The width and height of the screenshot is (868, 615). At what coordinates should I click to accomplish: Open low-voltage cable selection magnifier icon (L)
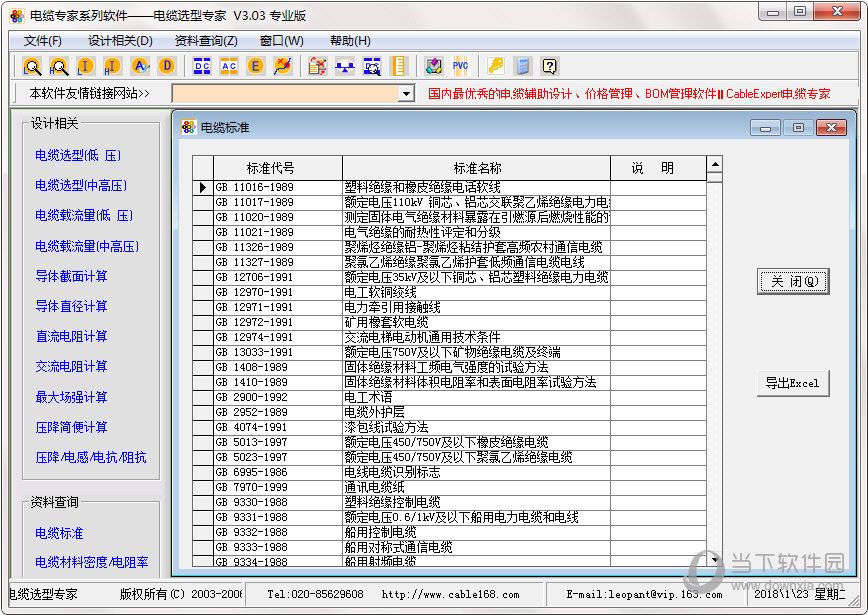coord(32,66)
